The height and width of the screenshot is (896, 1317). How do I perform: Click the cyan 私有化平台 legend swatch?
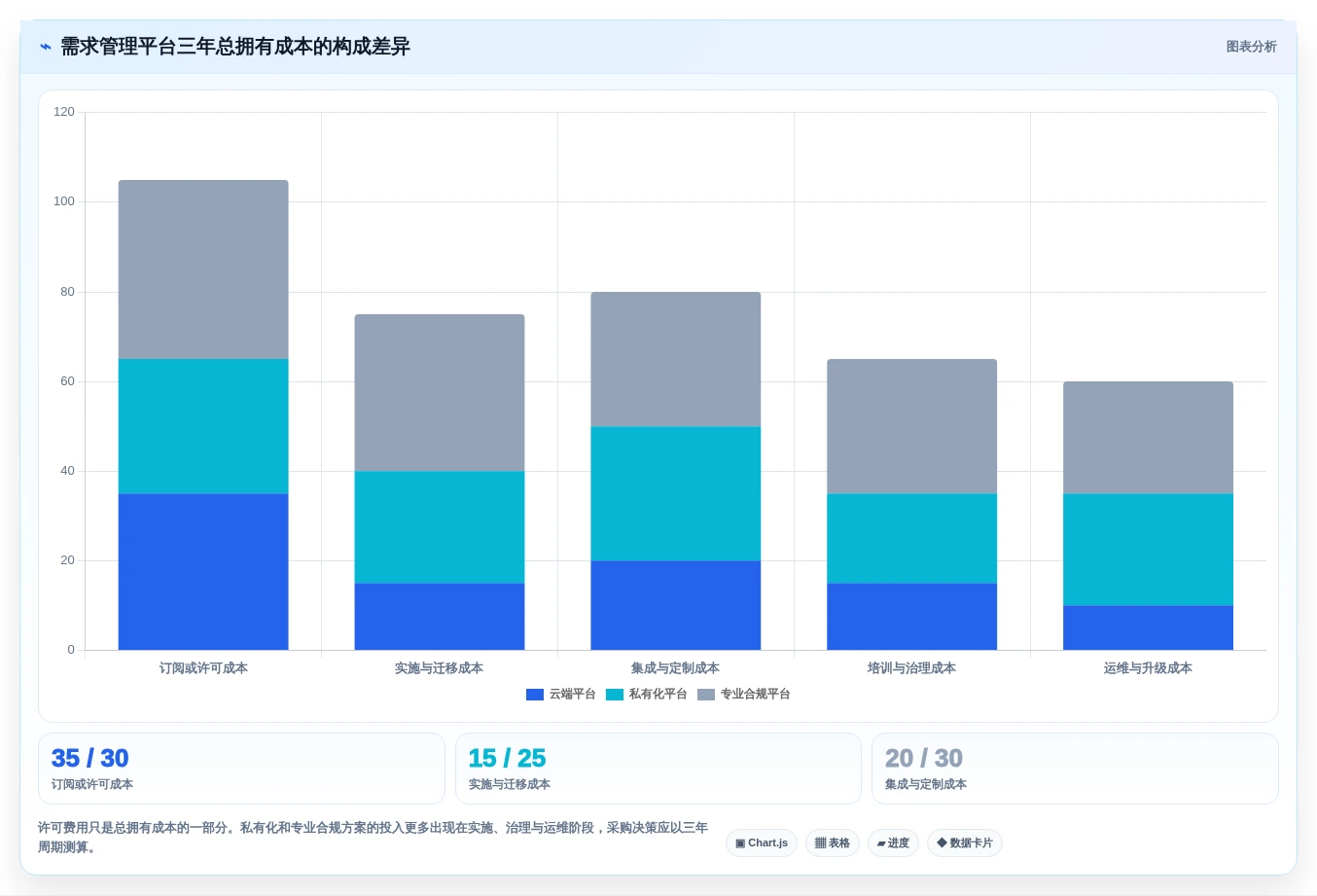615,695
